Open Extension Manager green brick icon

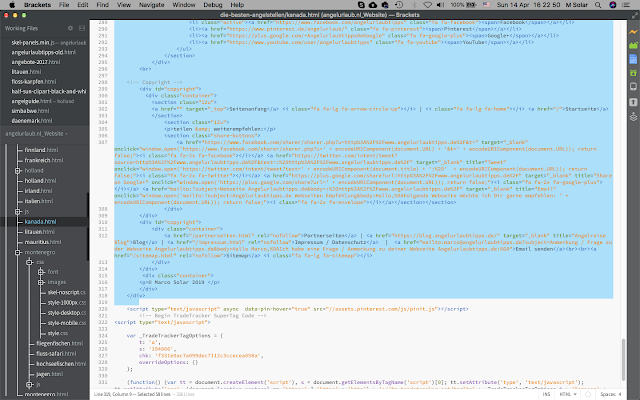click(633, 45)
